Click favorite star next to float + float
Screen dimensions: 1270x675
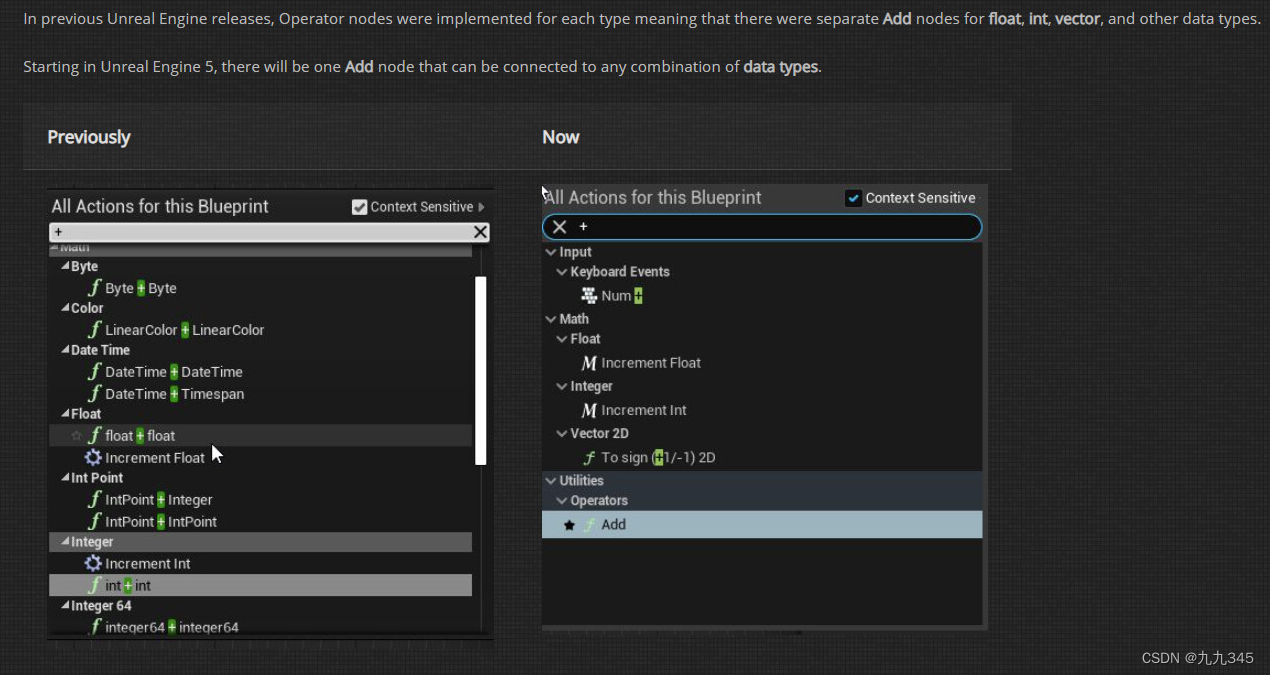[76, 436]
